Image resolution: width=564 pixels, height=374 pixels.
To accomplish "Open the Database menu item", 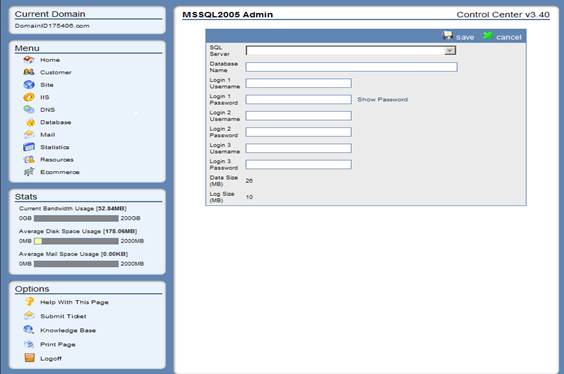I will coord(56,122).
